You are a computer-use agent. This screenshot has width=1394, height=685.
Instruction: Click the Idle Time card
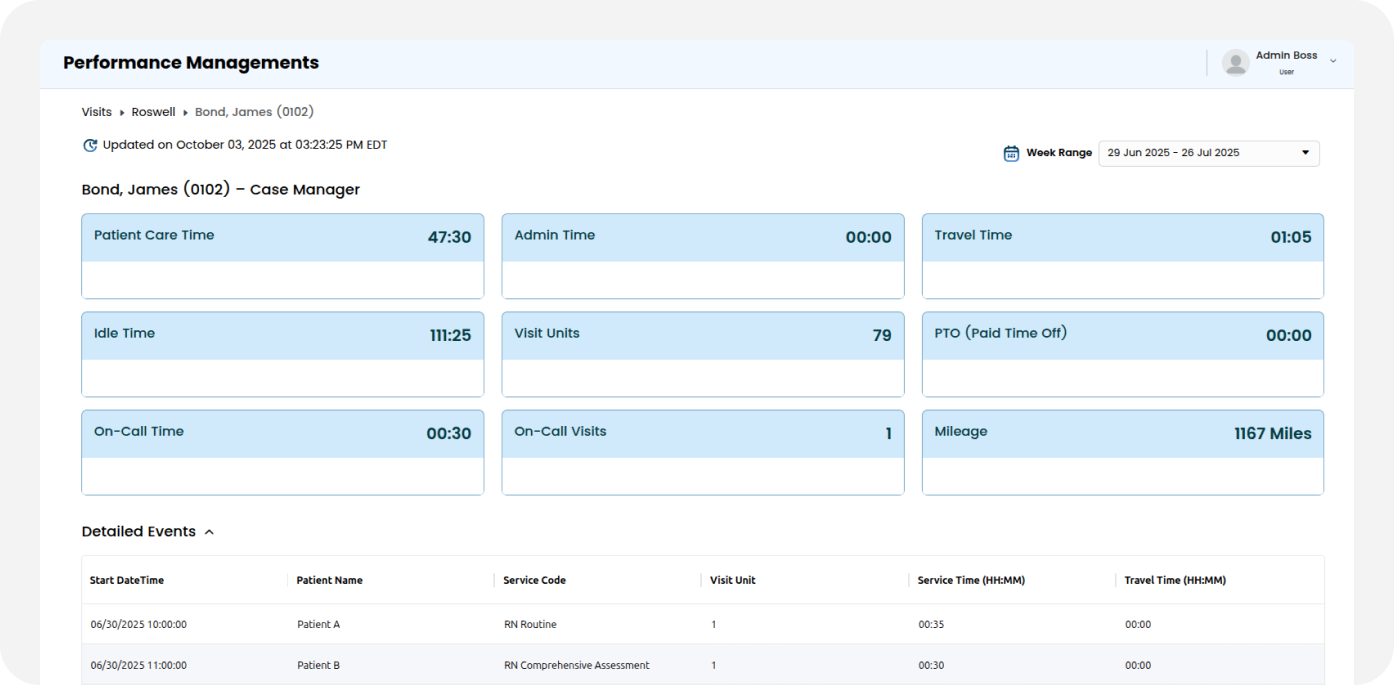tap(282, 354)
